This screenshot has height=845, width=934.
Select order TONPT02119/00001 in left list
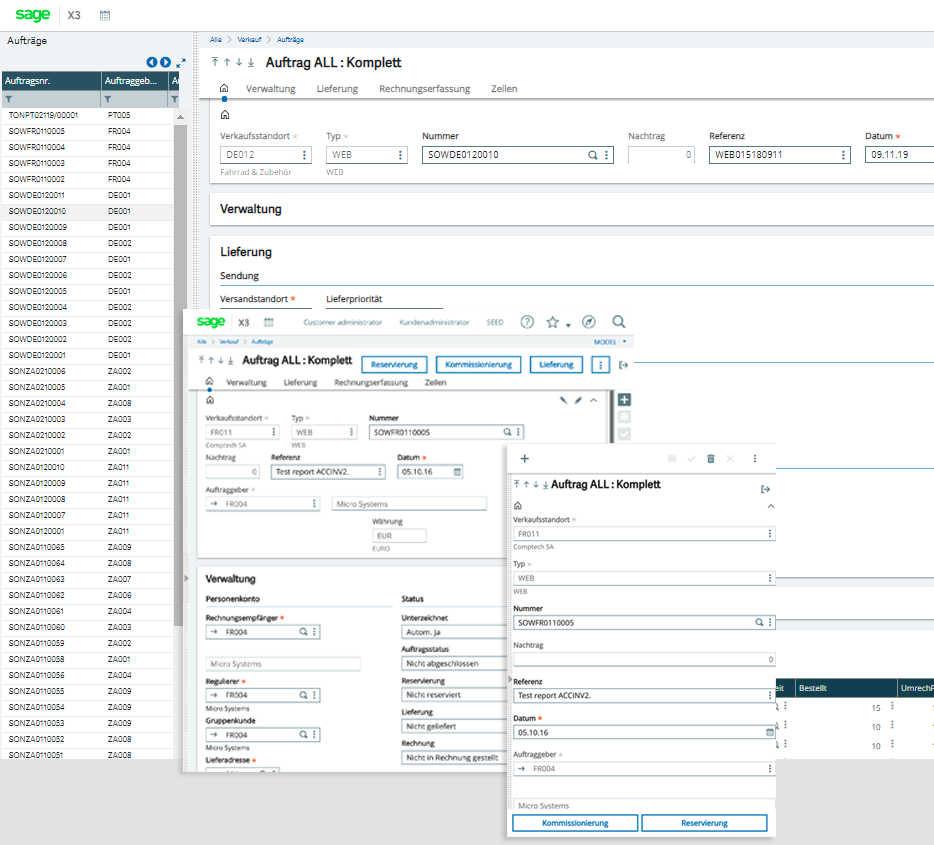click(88, 116)
